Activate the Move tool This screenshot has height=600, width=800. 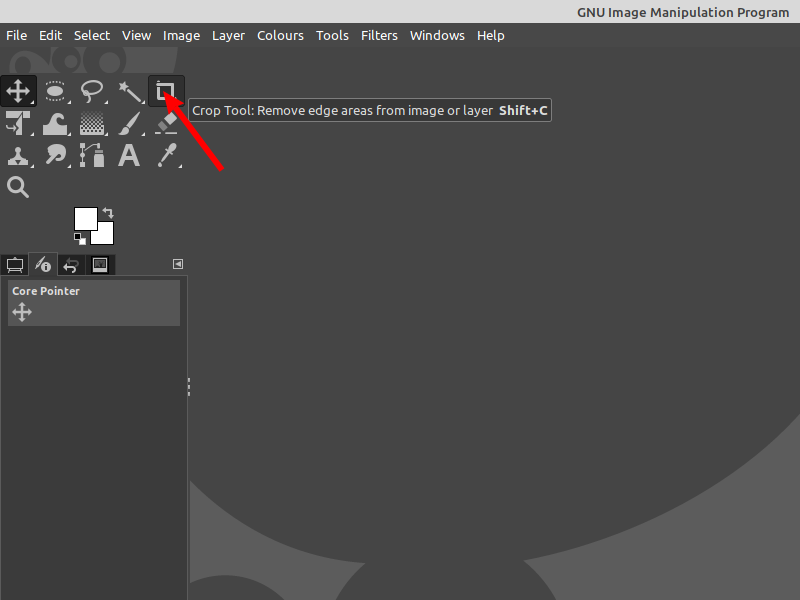[18, 90]
